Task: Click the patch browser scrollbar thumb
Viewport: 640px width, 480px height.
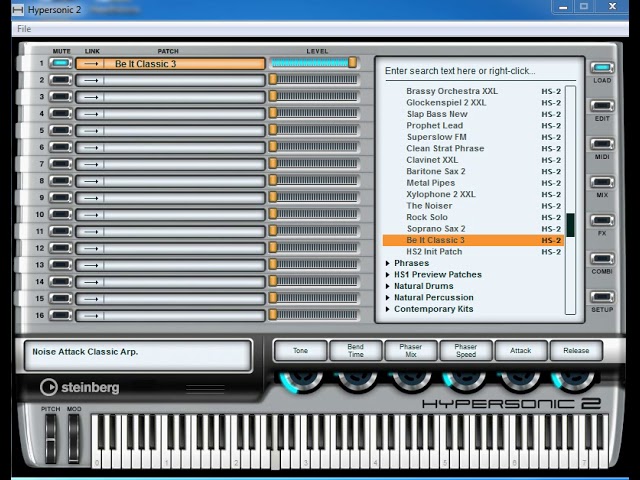Action: [570, 224]
